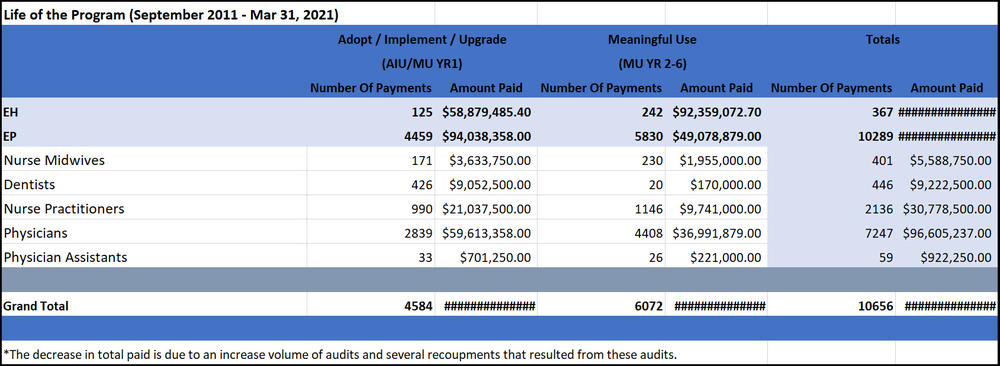This screenshot has width=1000, height=366.
Task: Select the overflowed #### amount in EH row
Action: pyautogui.click(x=947, y=112)
